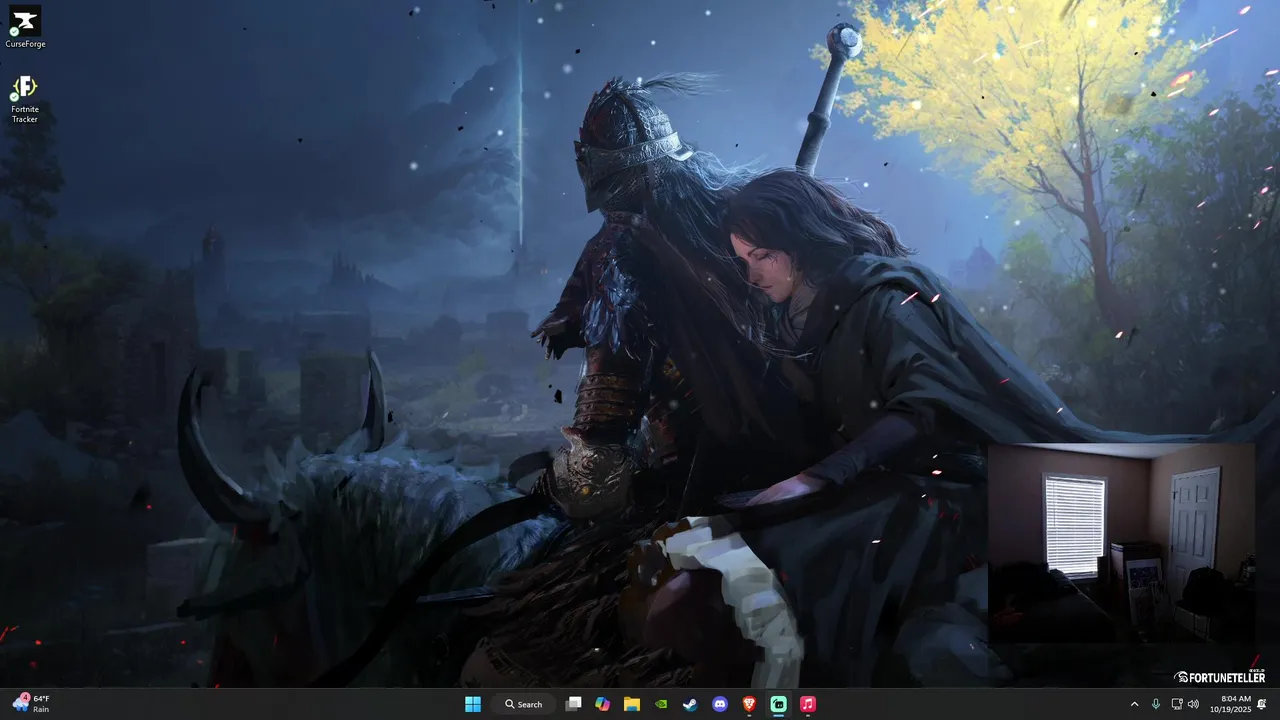Open the Windows Start menu
Screen dimensions: 1280x720
click(473, 704)
